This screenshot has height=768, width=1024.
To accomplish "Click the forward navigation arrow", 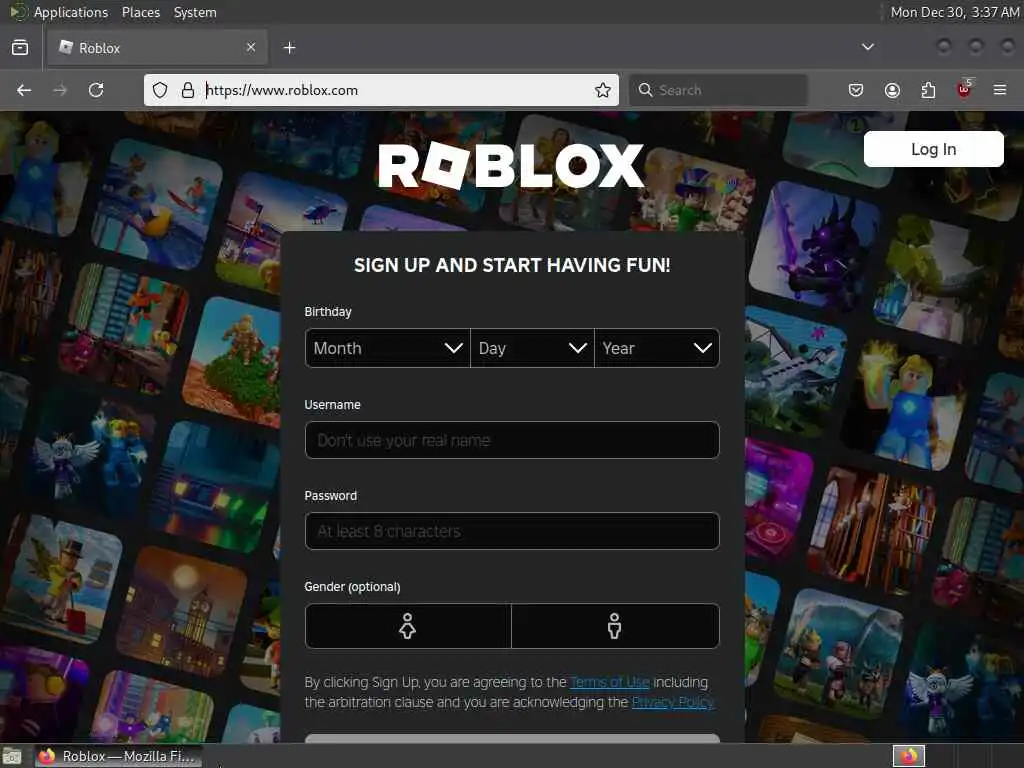I will pos(60,90).
